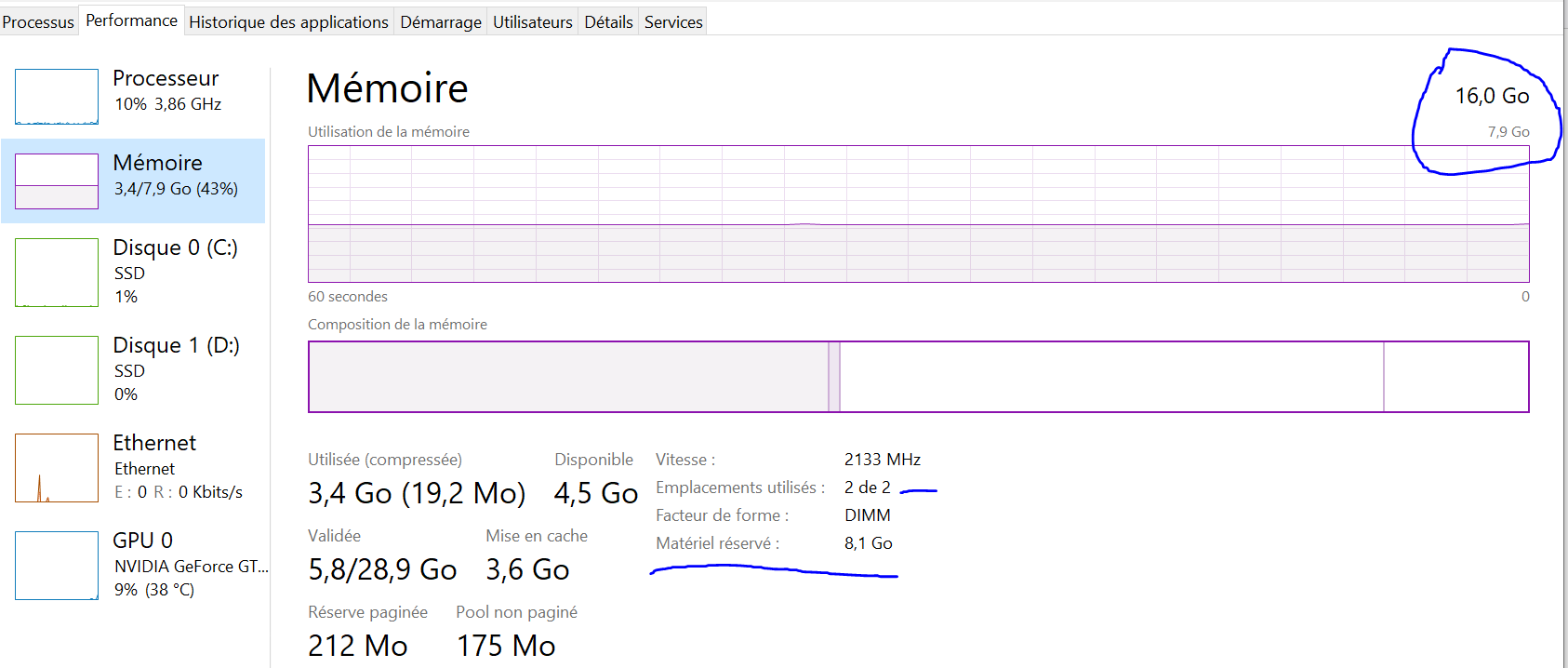Screen dimensions: 1568x668
Task: Click the Ethernet activity graph thumbnail
Action: tap(57, 467)
